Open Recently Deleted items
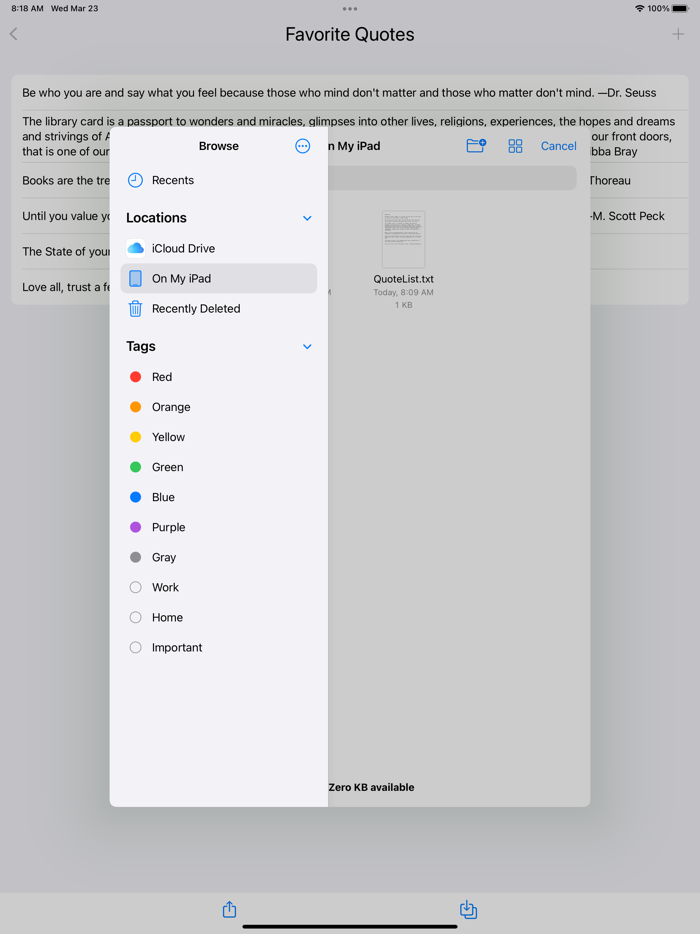Screen dimensions: 700x934 click(196, 308)
